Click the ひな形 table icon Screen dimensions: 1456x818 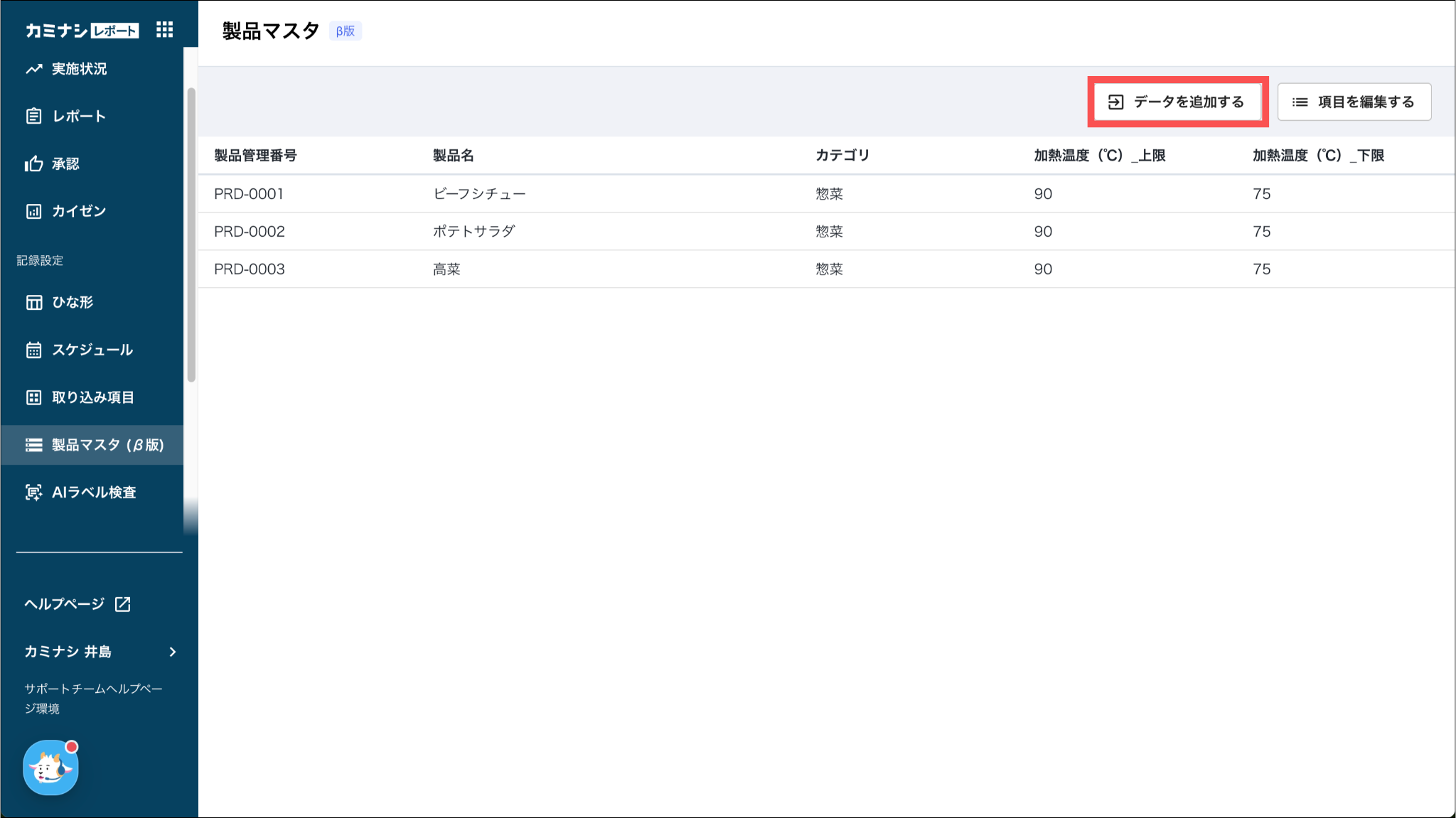[x=34, y=302]
